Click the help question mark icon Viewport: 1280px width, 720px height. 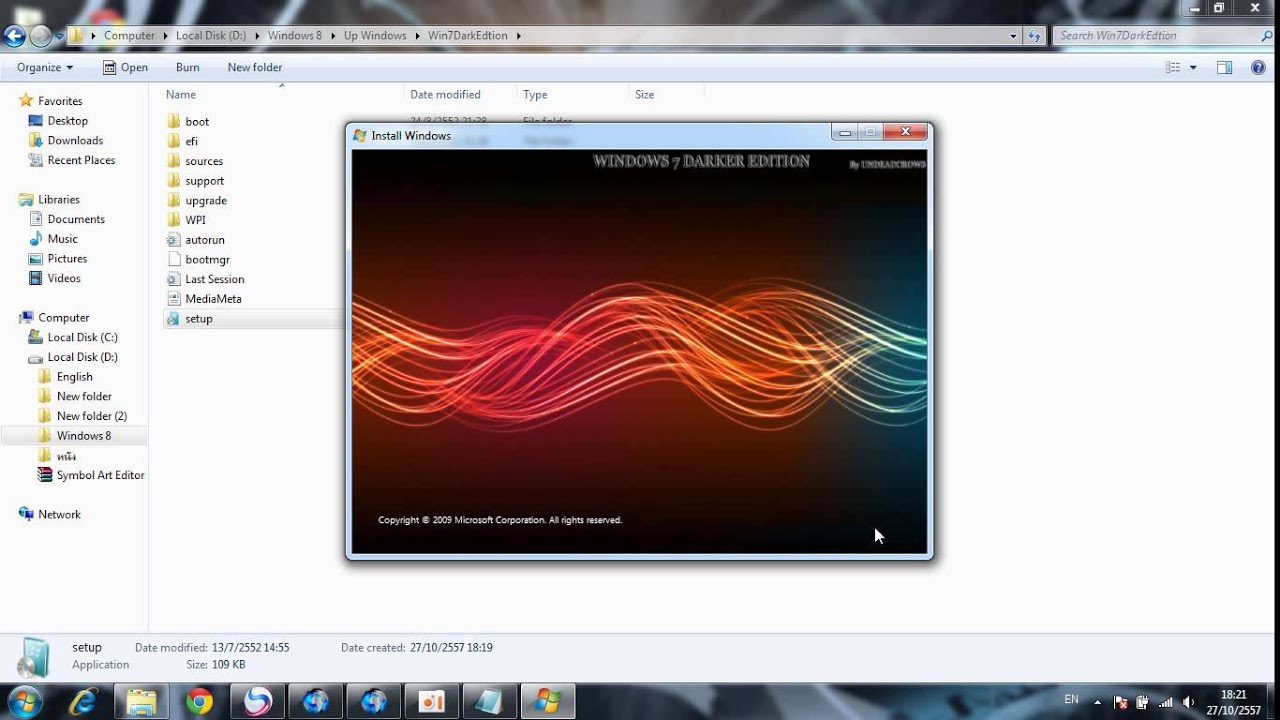[x=1258, y=67]
